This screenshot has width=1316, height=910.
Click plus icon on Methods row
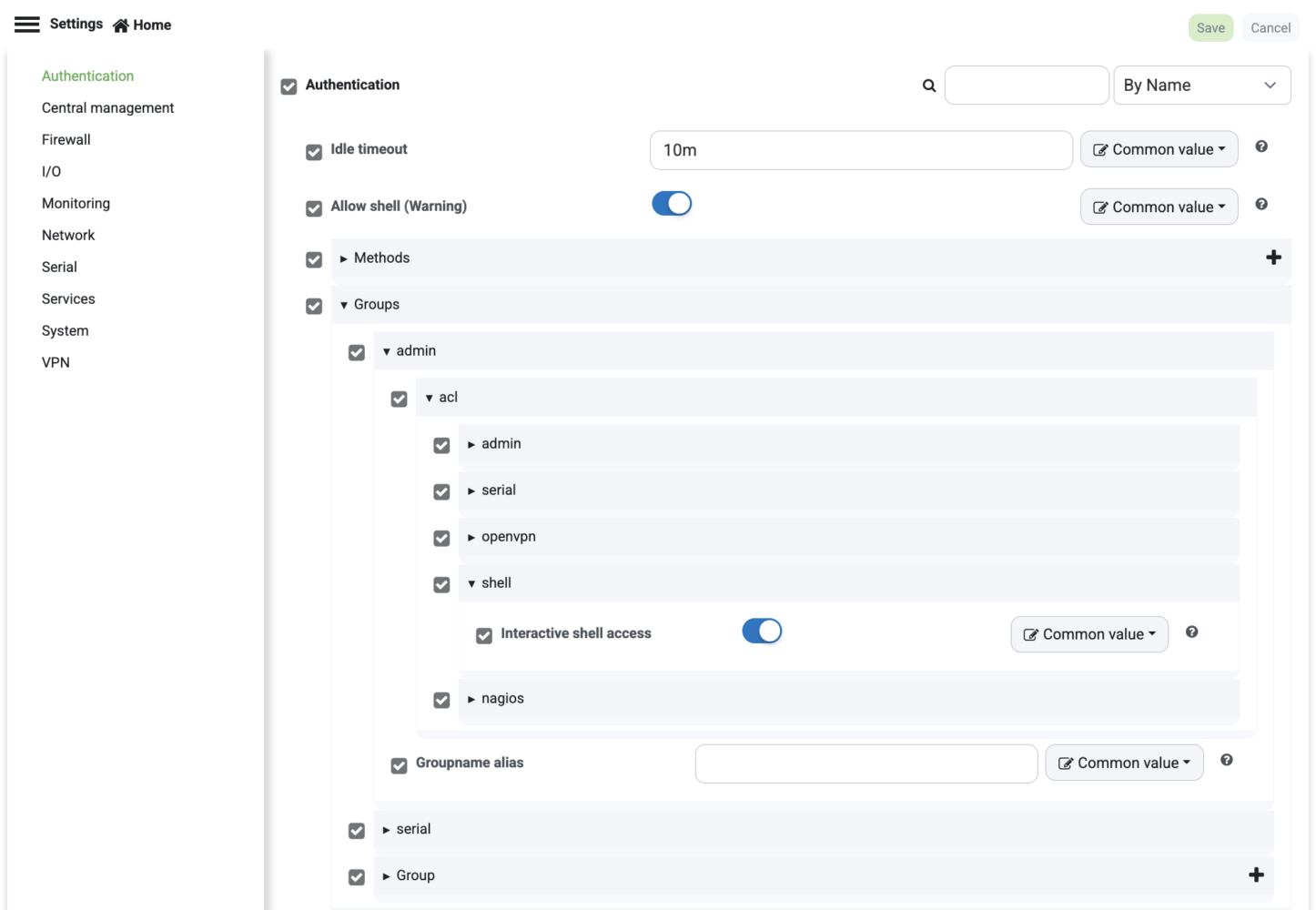[1273, 258]
